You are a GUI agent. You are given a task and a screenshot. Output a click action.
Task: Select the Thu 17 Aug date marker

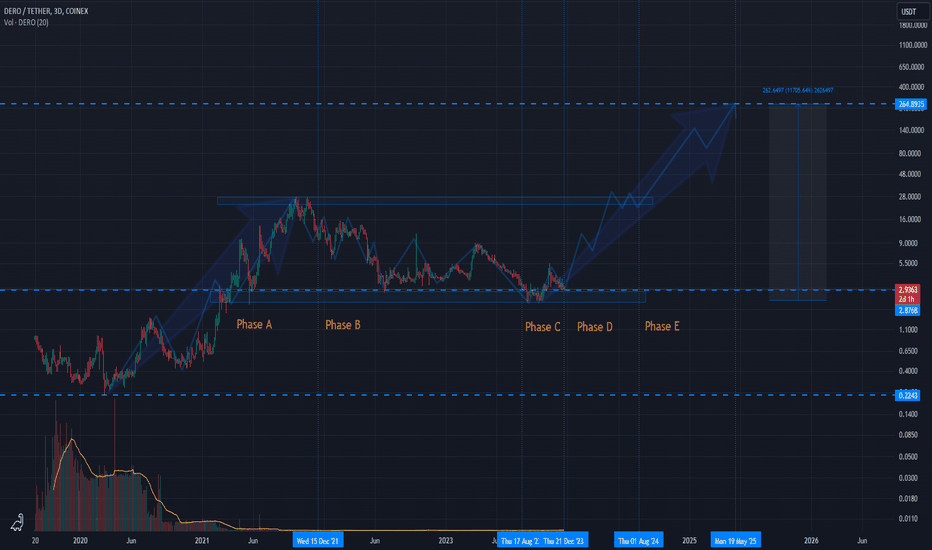pos(519,540)
